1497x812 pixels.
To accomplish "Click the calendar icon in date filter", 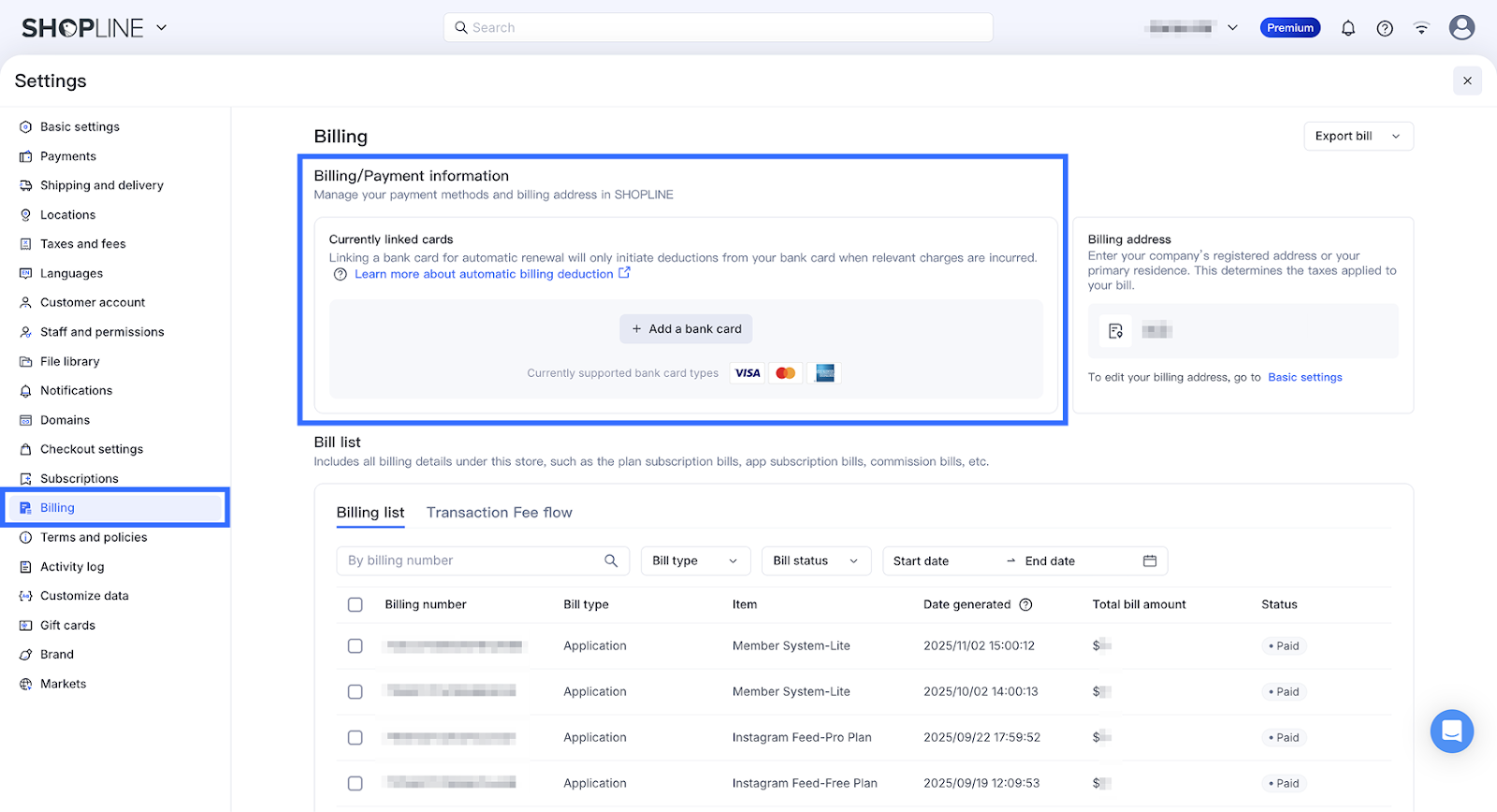I will (x=1150, y=560).
